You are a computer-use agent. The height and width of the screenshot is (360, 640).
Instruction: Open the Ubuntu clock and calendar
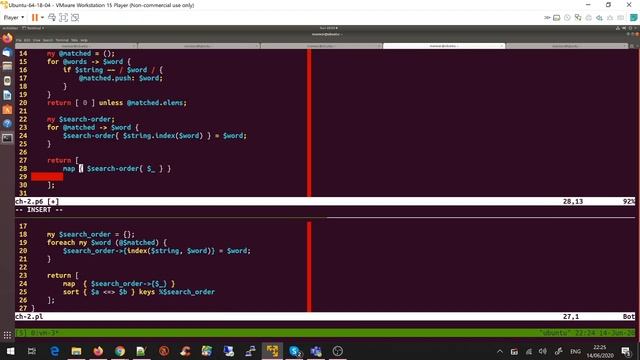(x=329, y=28)
